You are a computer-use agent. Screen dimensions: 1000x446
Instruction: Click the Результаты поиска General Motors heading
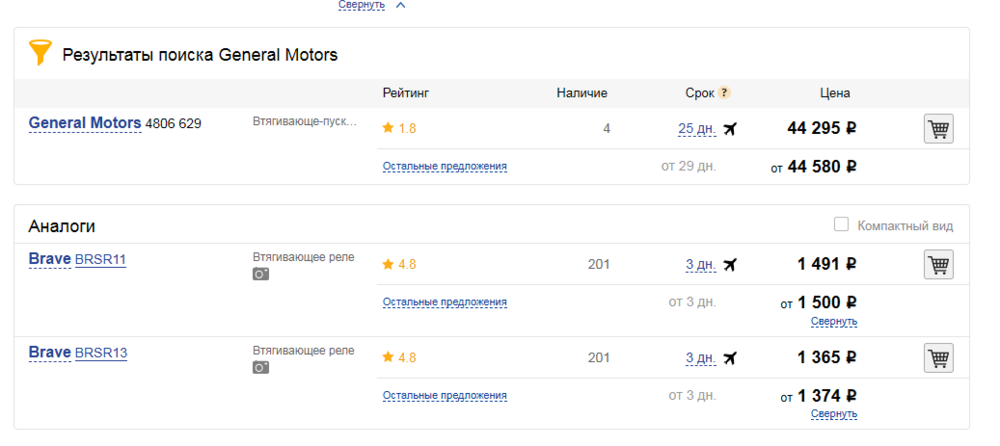click(x=200, y=55)
